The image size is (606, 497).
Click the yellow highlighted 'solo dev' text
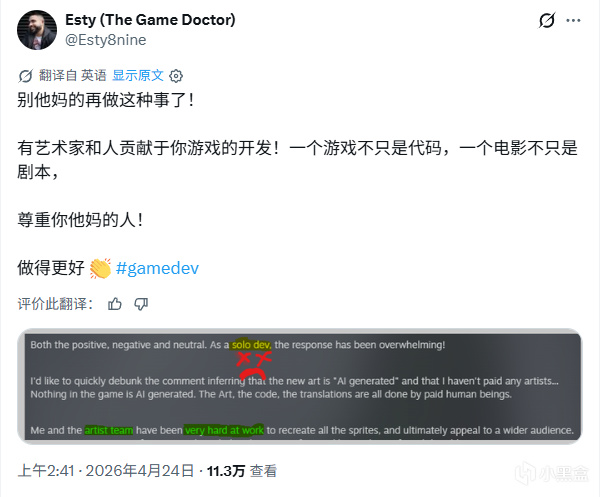click(251, 345)
